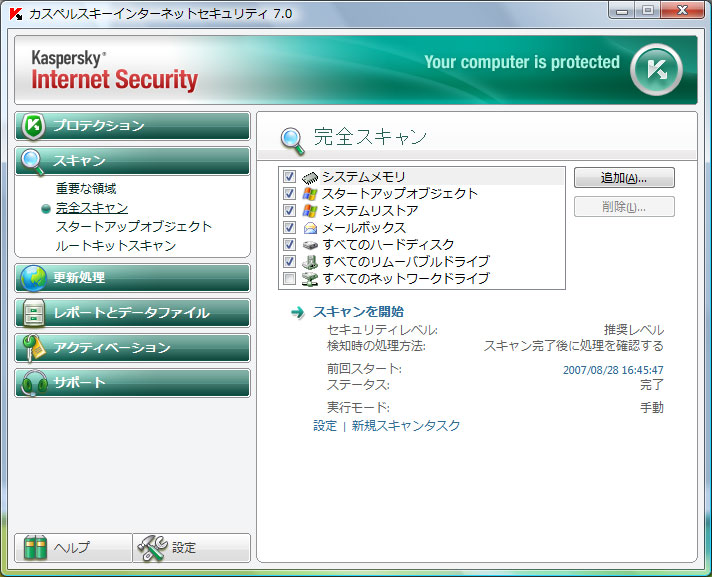Click the 追加(A)... button
Screen dimensions: 712x577
click(x=624, y=178)
